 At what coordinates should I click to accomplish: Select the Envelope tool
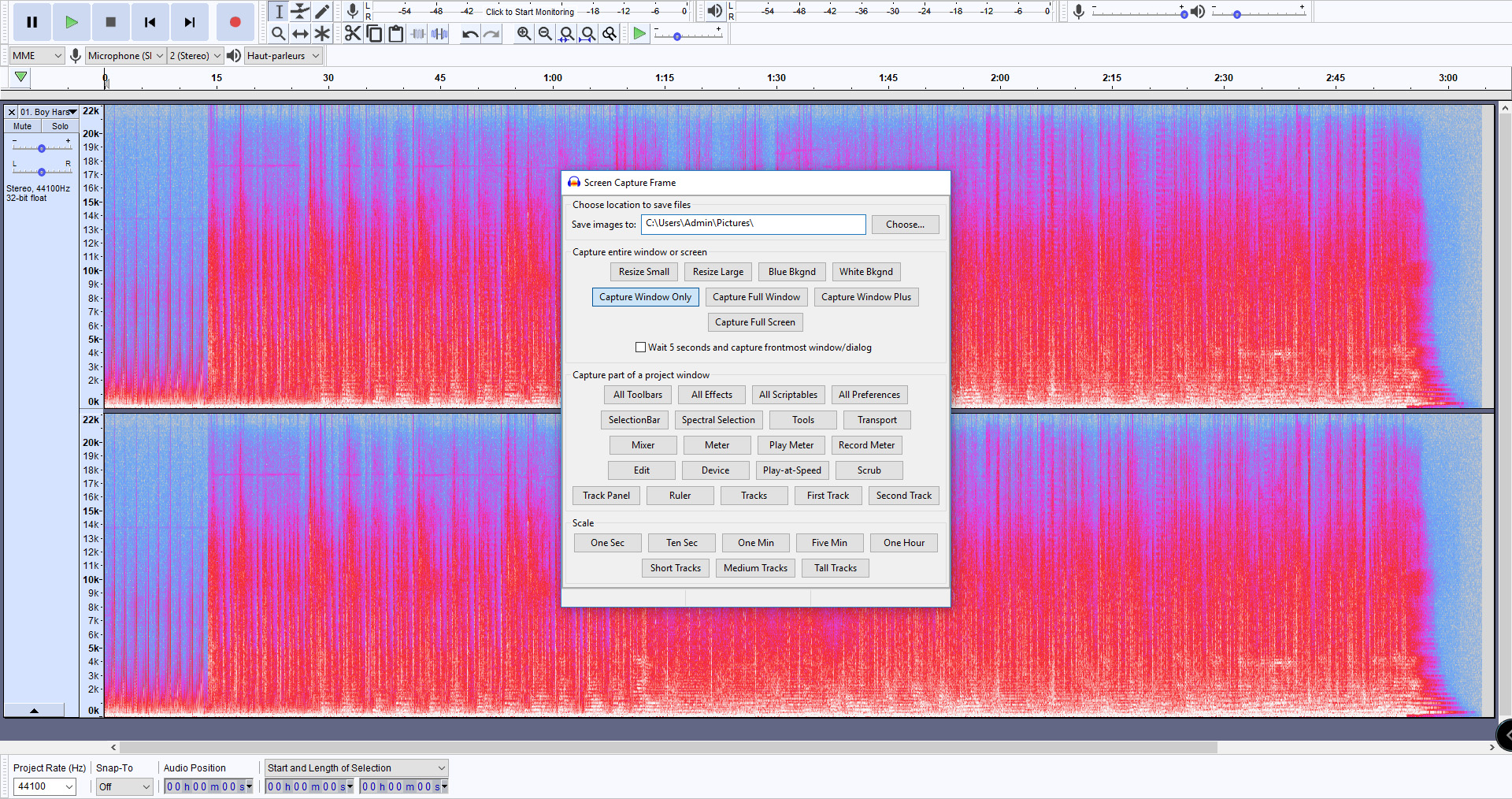[x=300, y=11]
